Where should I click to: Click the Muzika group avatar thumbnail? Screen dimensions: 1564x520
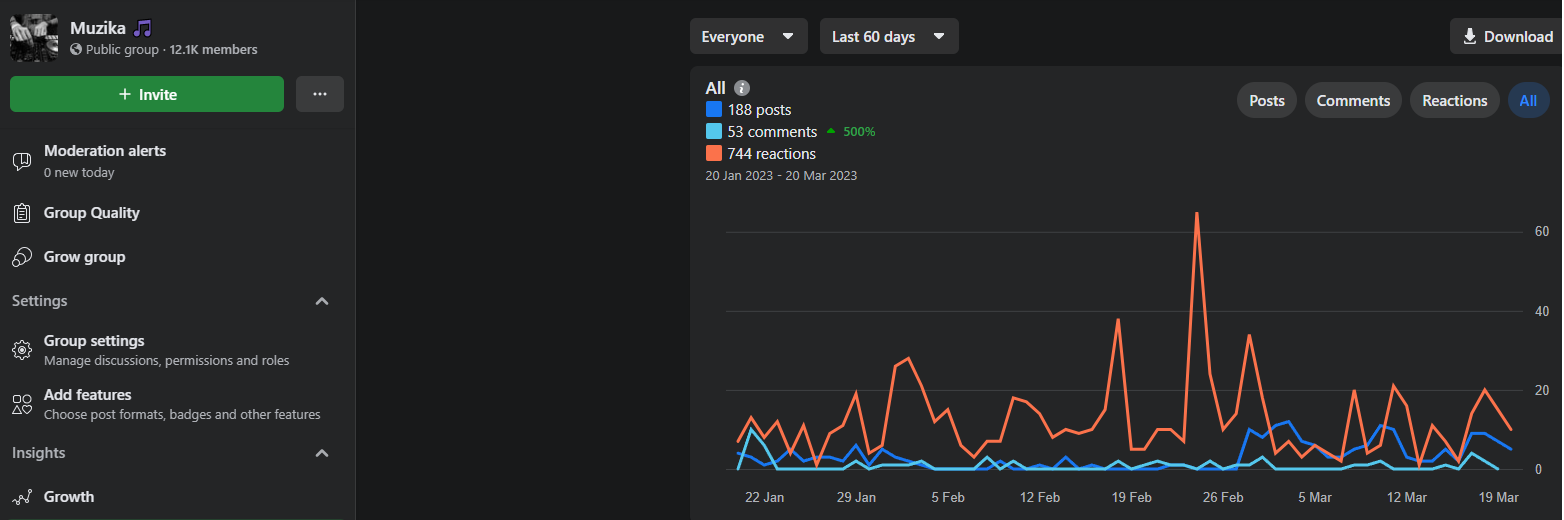pyautogui.click(x=34, y=38)
